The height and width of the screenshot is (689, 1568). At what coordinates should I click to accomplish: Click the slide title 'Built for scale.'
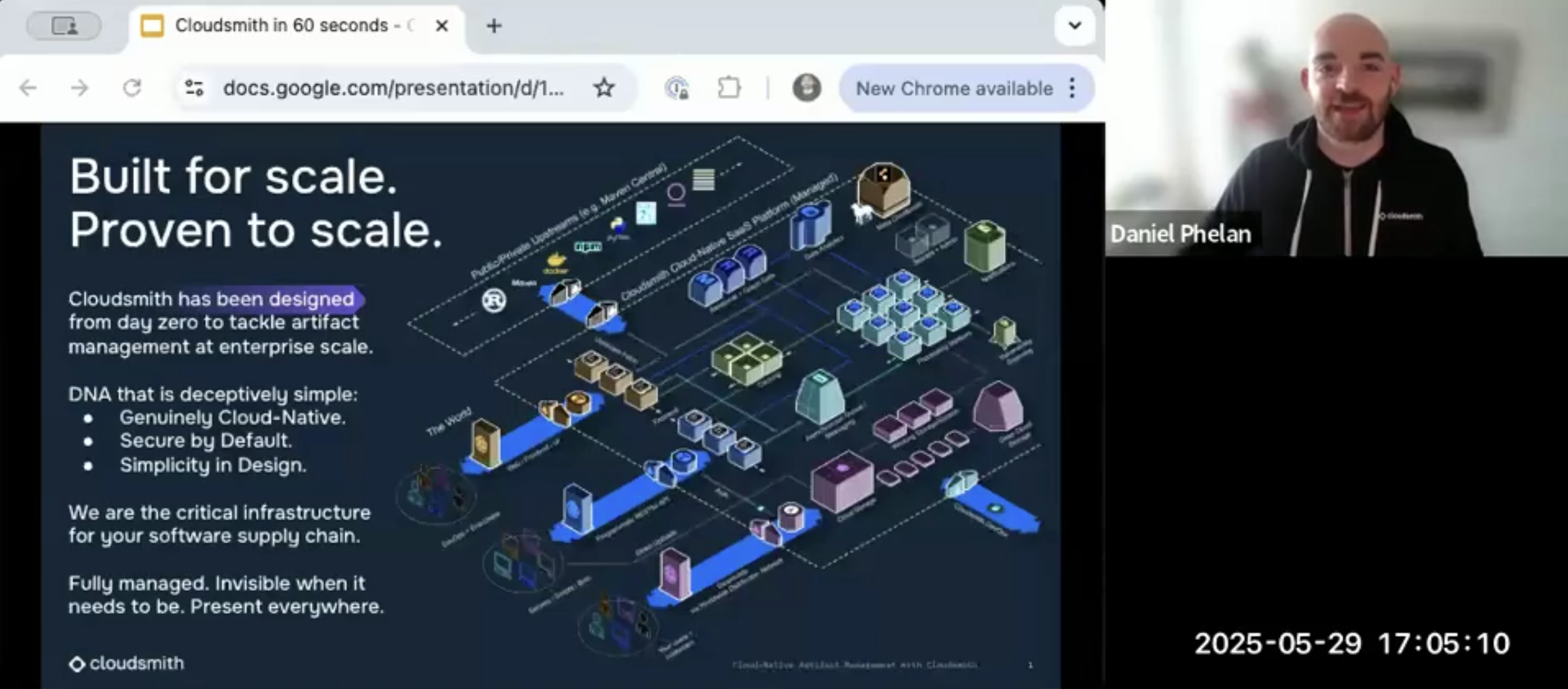coord(233,176)
